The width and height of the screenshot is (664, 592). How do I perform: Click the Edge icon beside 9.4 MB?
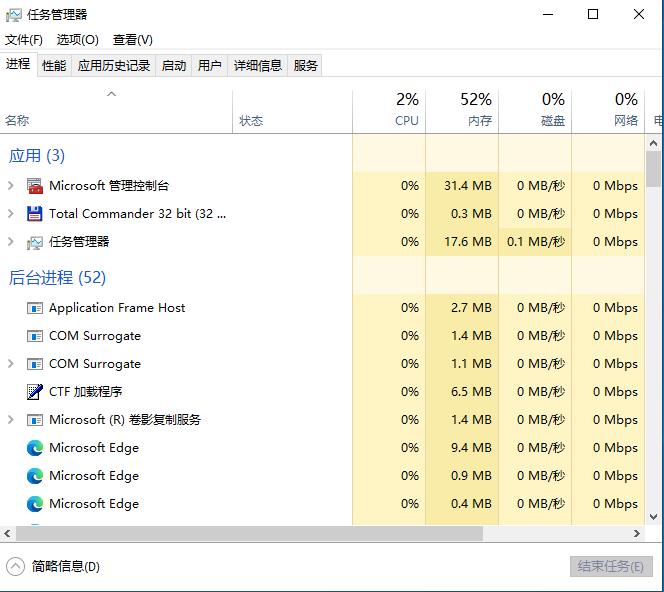point(35,448)
